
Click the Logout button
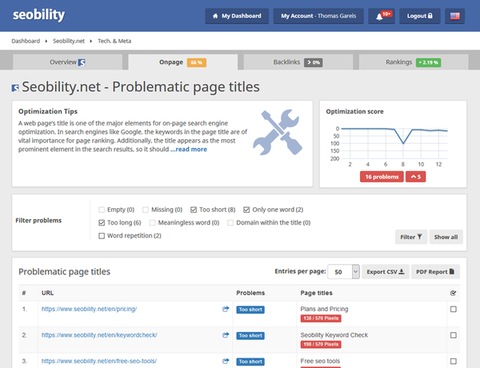coord(420,16)
